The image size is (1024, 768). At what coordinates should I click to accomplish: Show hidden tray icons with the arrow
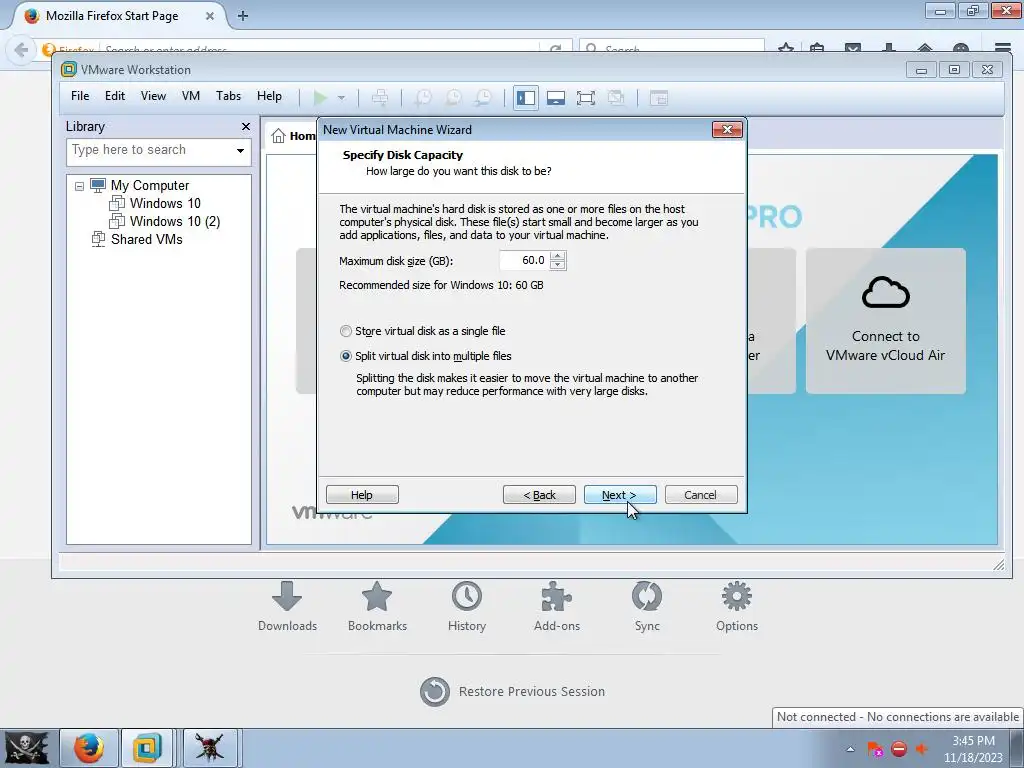[x=850, y=749]
